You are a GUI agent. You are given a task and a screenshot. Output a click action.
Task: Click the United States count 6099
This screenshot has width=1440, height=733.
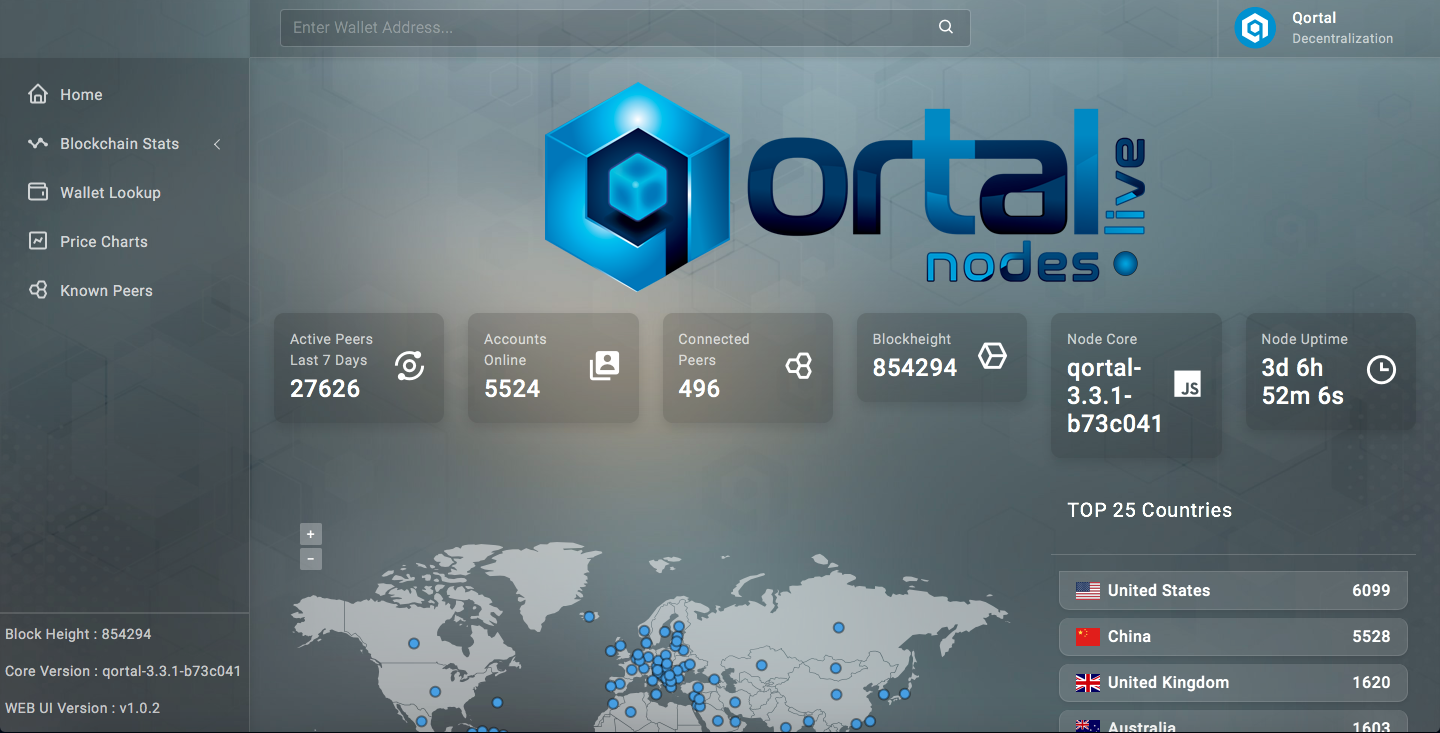coord(1371,591)
